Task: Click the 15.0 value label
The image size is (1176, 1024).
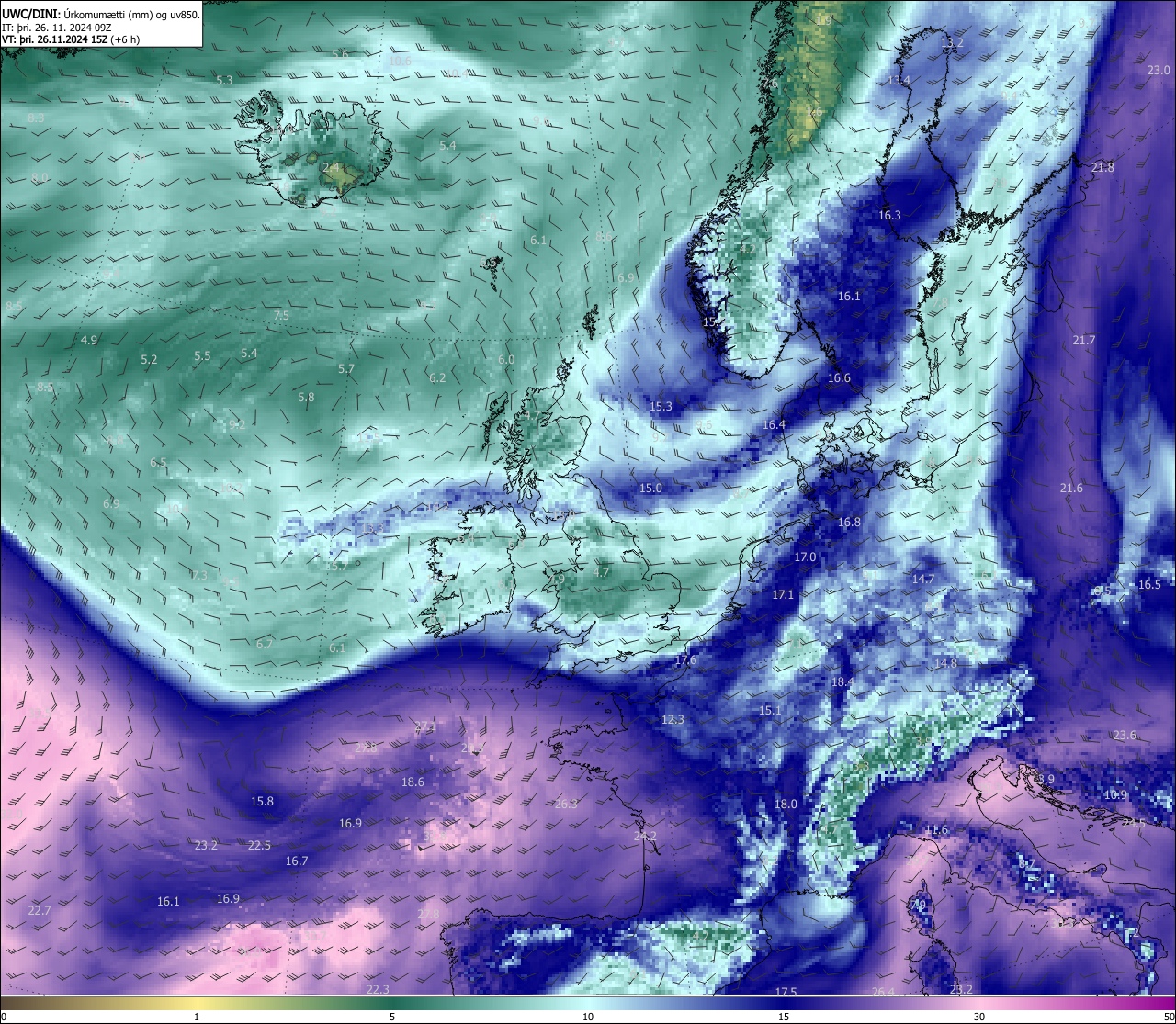Action: (650, 488)
